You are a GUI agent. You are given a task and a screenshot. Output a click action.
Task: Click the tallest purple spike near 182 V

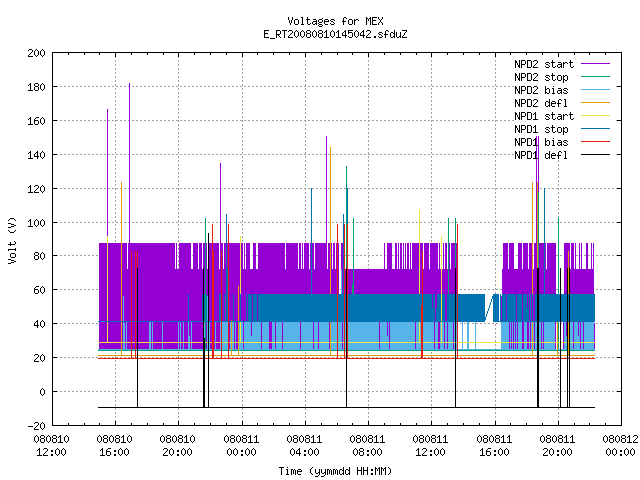click(129, 163)
